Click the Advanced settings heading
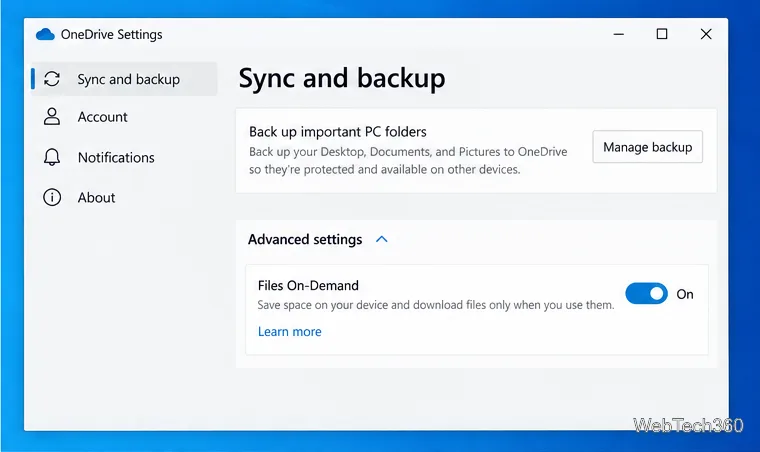This screenshot has width=760, height=452. (x=305, y=239)
